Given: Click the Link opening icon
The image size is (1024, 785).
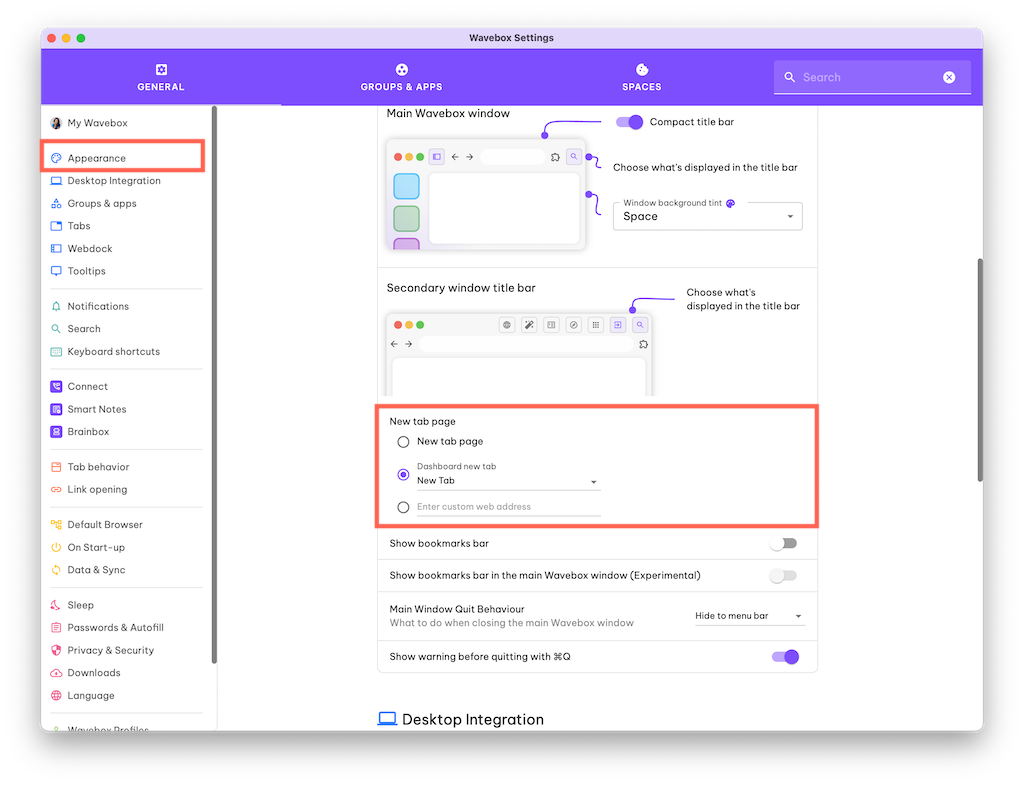Looking at the screenshot, I should tap(56, 490).
